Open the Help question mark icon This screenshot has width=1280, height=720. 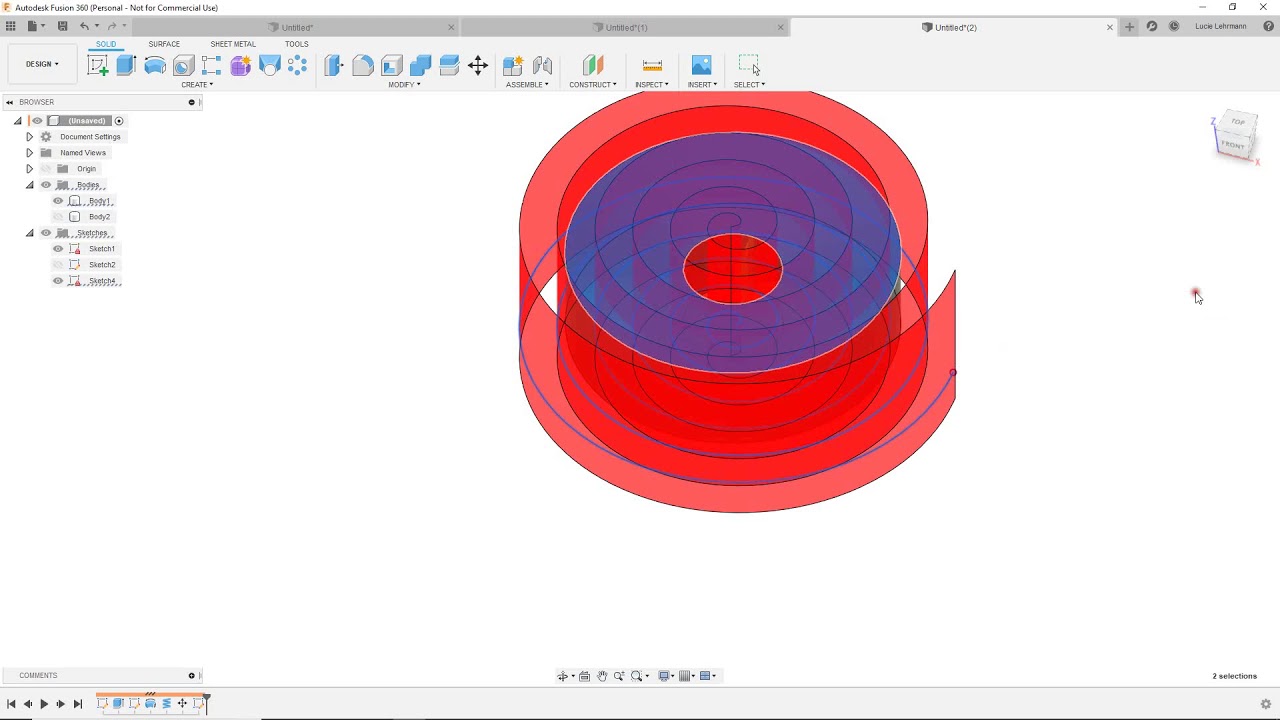(1269, 27)
